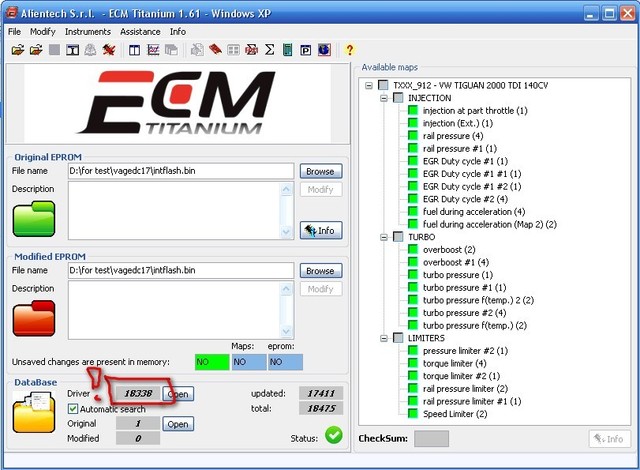Toggle the Automatic search checkbox
The height and width of the screenshot is (470, 640).
tap(73, 408)
